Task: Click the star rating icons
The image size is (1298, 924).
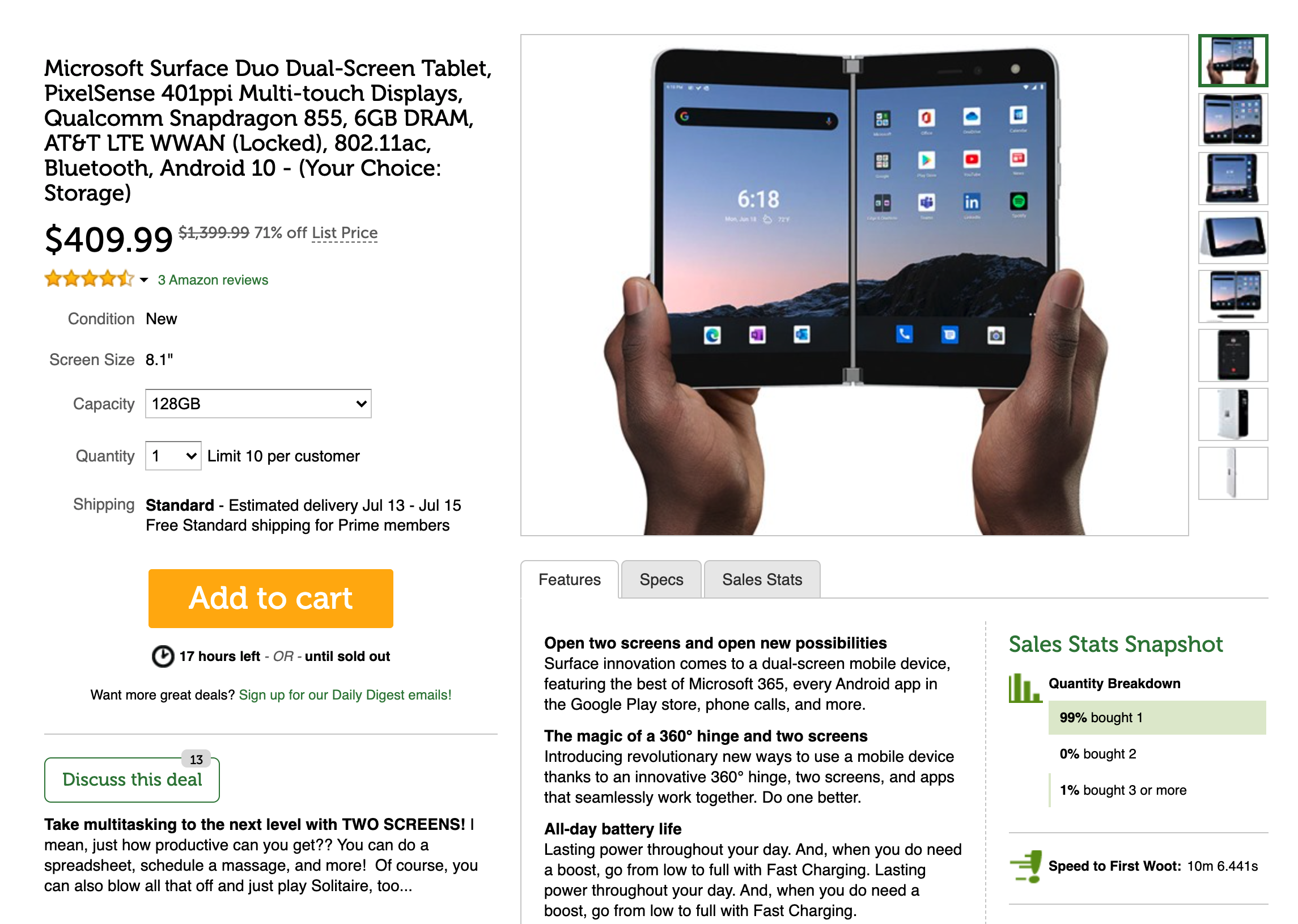Action: coord(89,279)
